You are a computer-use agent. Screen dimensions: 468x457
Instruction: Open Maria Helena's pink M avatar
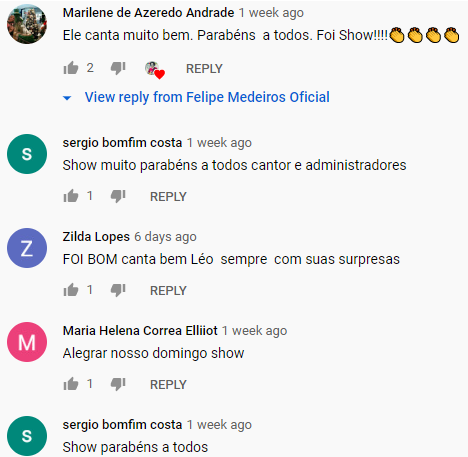coord(27,342)
